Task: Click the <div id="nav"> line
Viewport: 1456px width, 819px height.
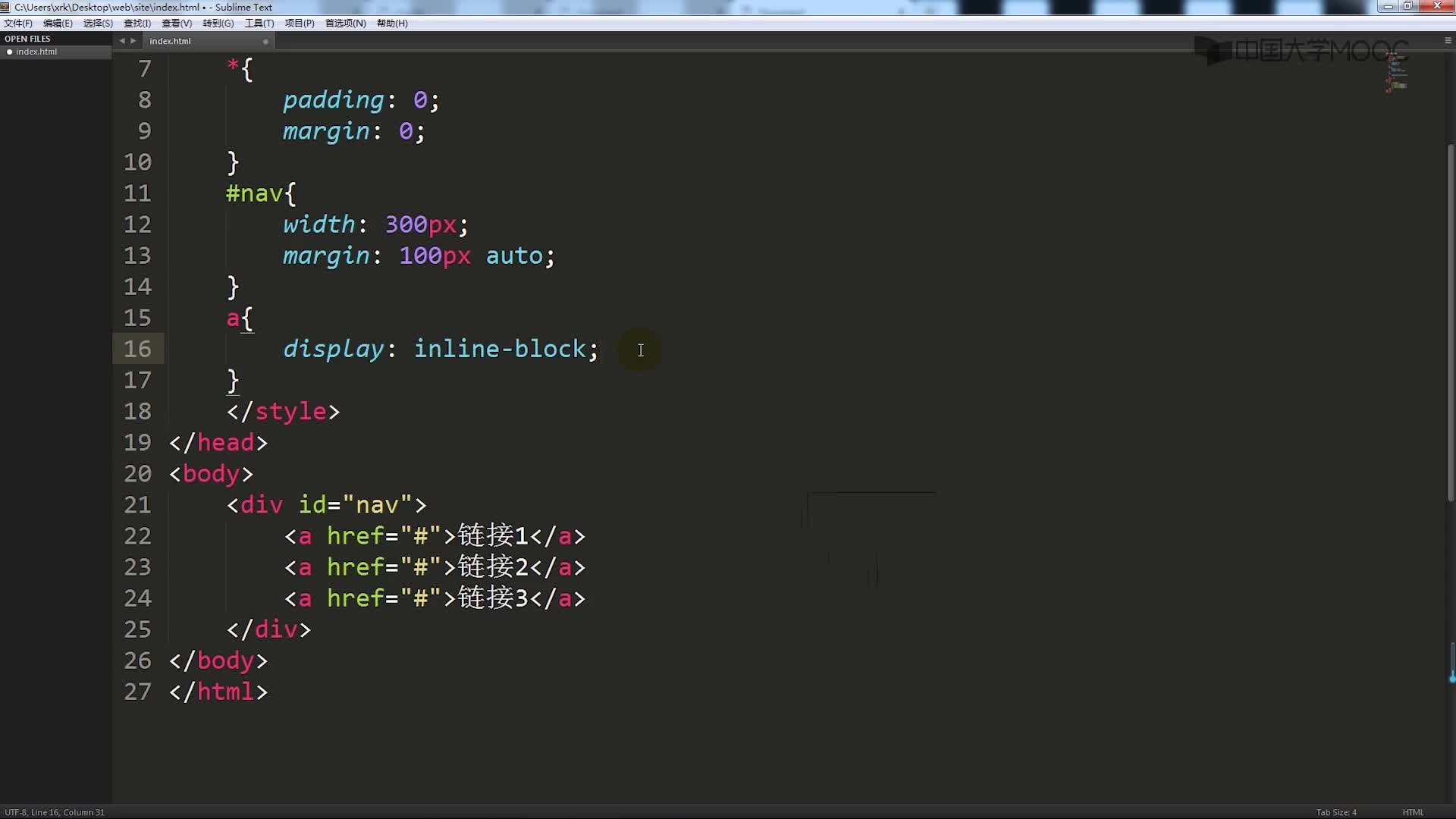Action: (x=326, y=505)
